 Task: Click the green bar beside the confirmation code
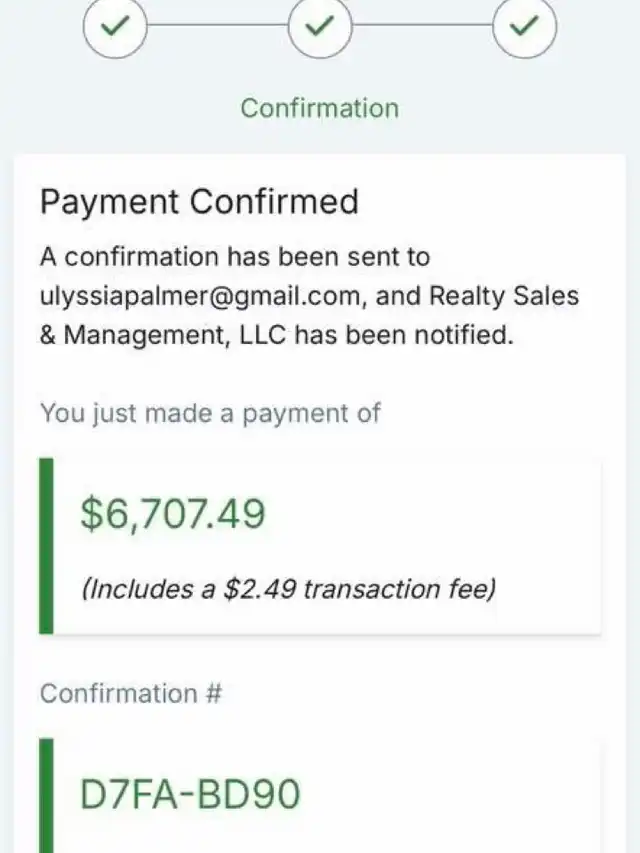[46, 795]
